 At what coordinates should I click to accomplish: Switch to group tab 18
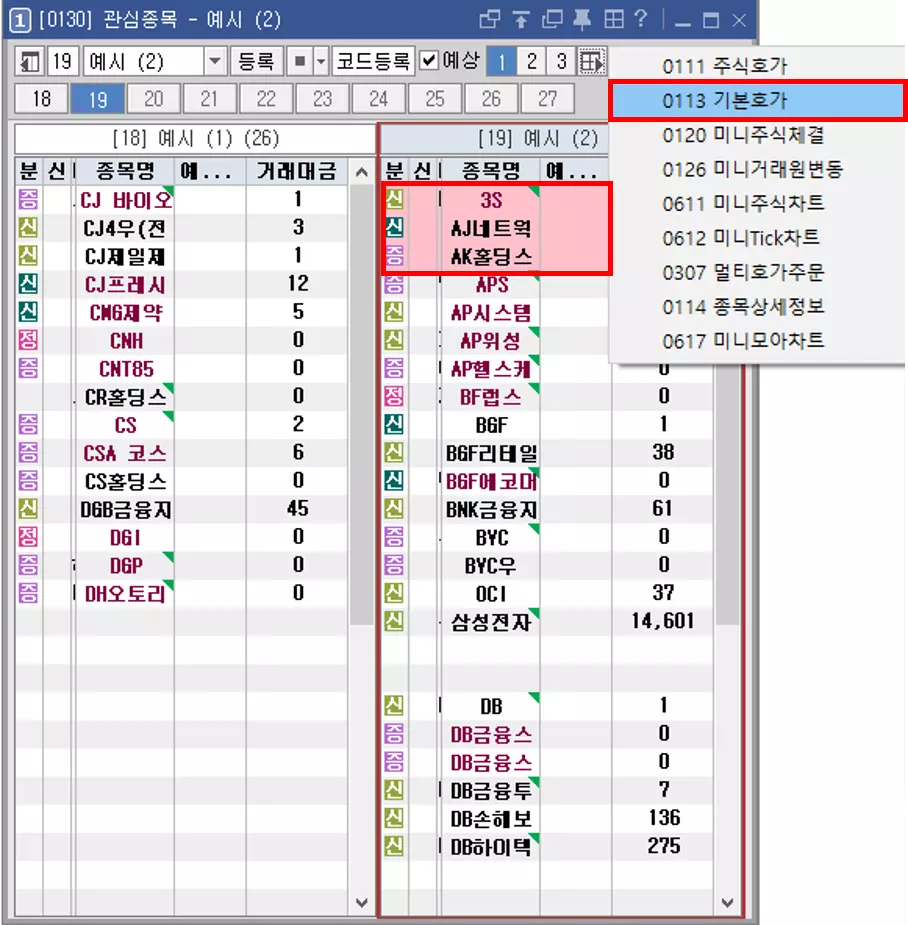point(41,99)
